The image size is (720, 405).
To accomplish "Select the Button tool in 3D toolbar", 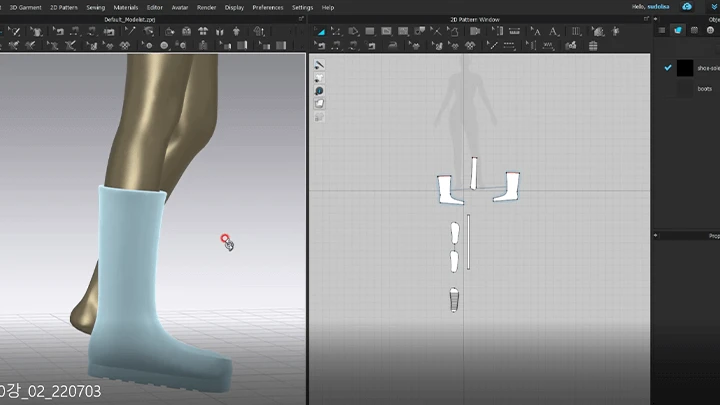I will (x=164, y=45).
